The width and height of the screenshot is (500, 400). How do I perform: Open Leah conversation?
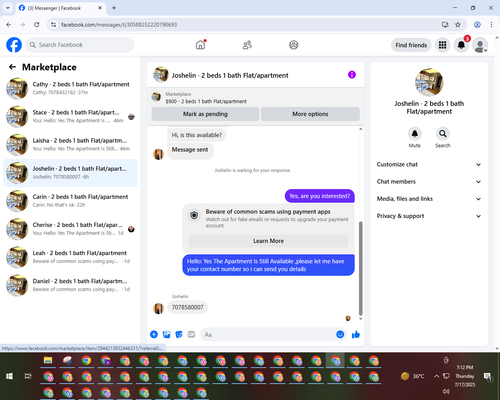[x=70, y=257]
